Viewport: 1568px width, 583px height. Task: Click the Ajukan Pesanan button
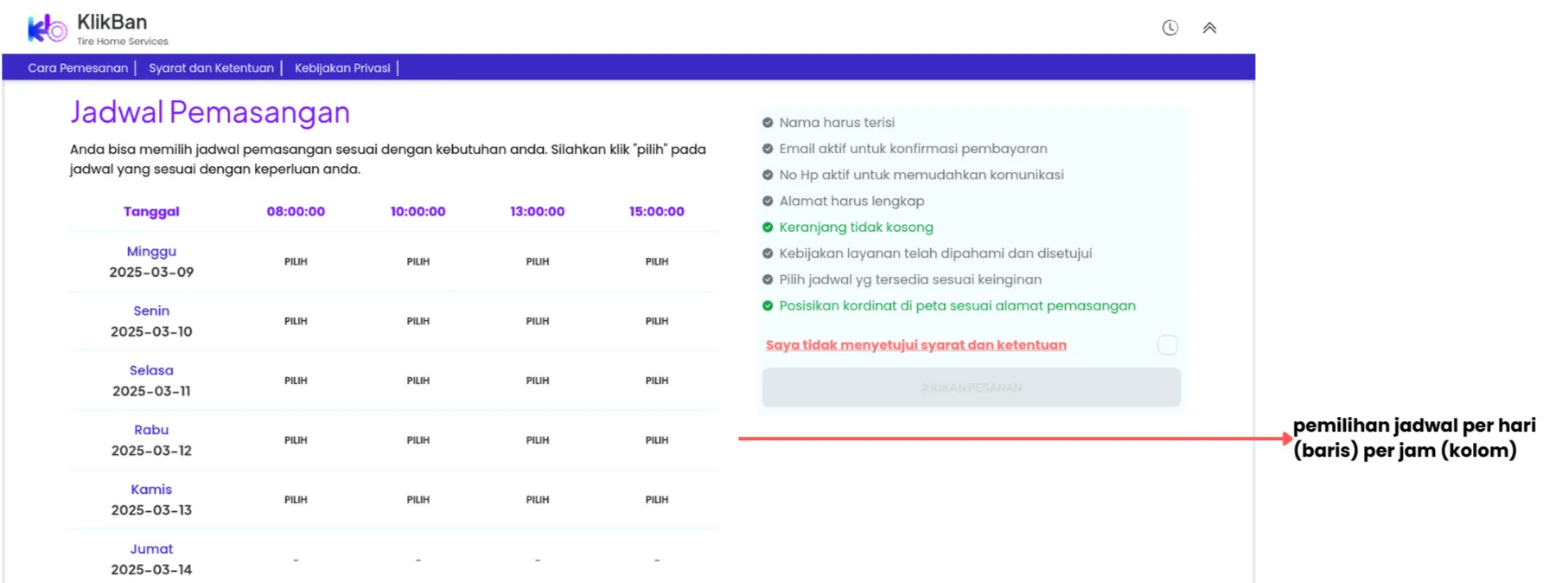[972, 388]
